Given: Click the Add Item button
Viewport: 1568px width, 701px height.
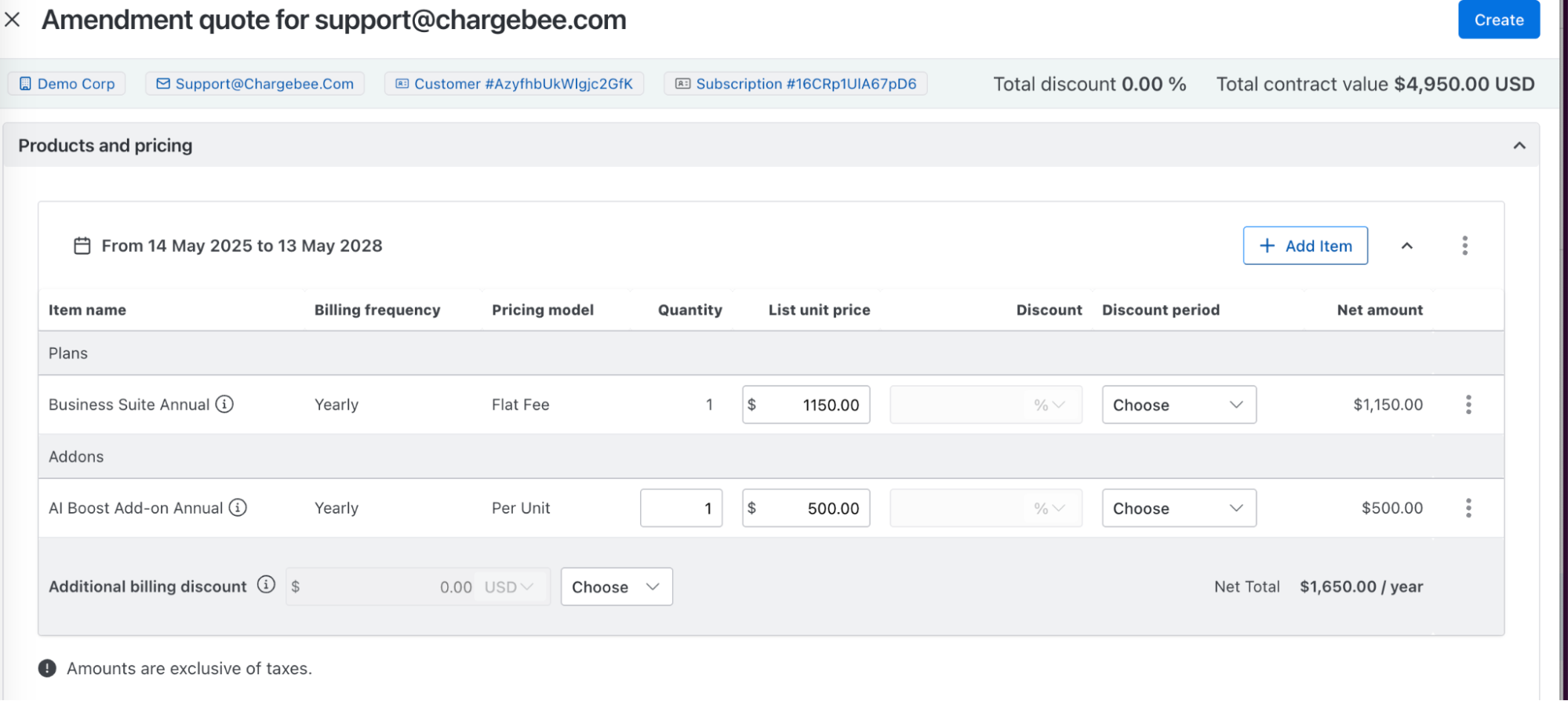Looking at the screenshot, I should (x=1305, y=245).
